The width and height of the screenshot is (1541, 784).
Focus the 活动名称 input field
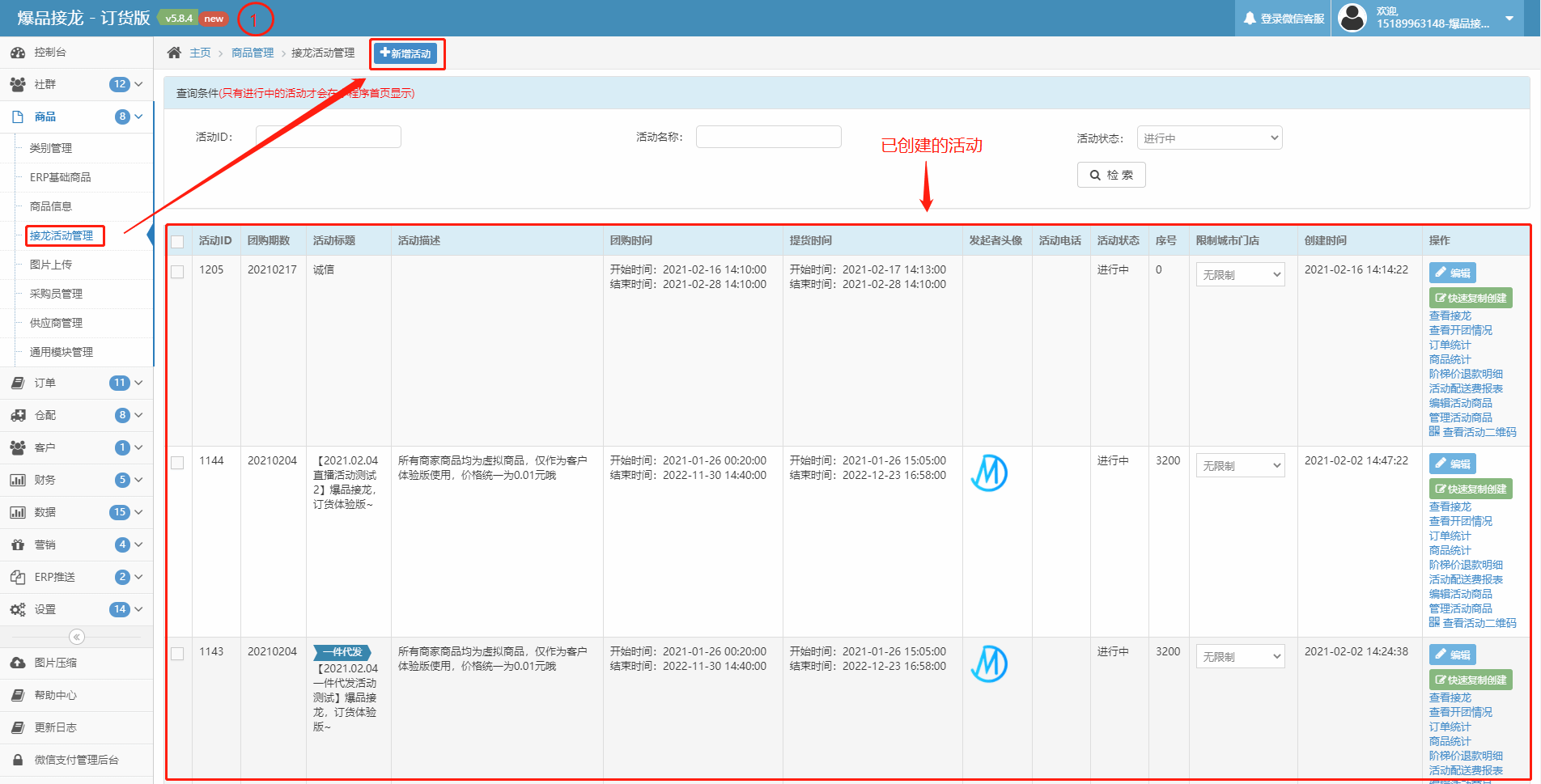click(768, 137)
